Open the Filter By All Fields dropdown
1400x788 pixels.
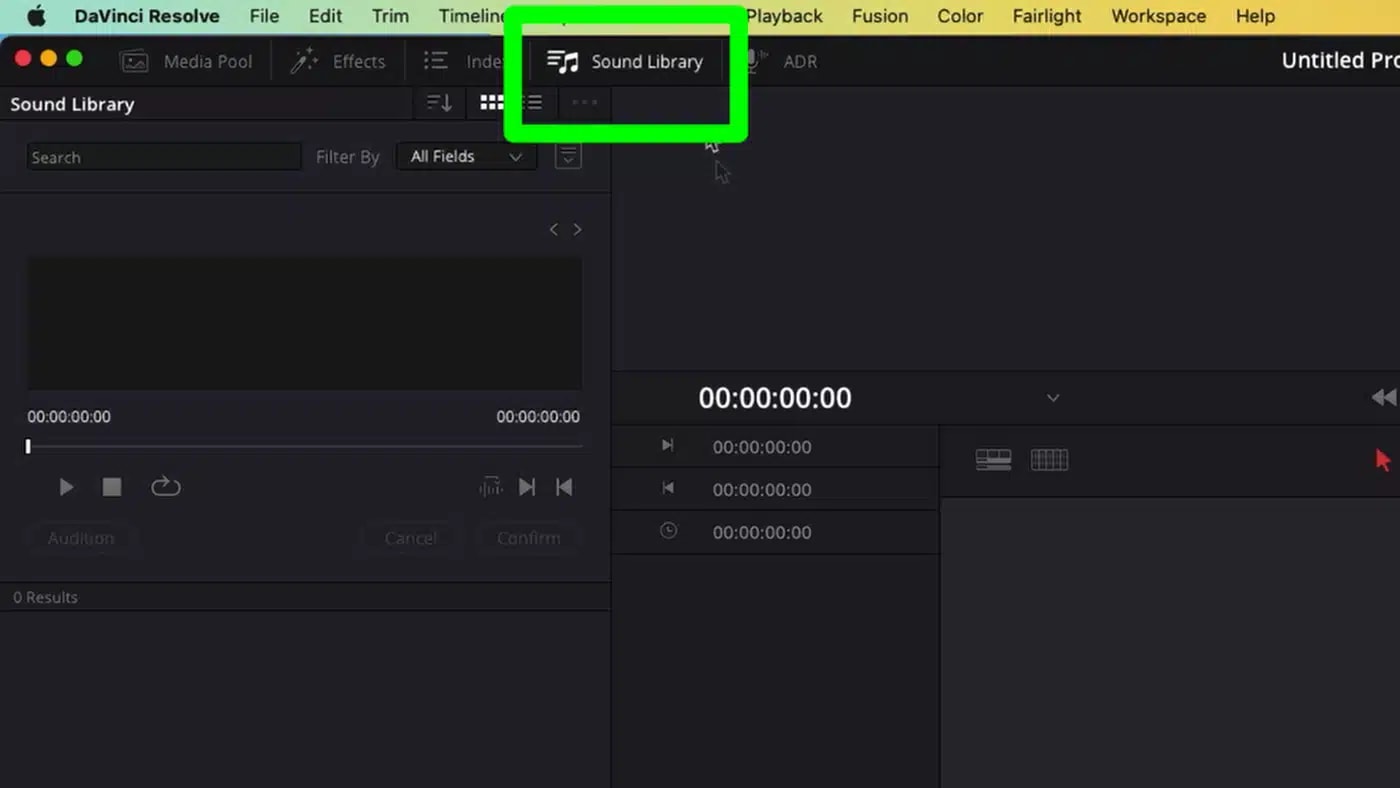(466, 157)
